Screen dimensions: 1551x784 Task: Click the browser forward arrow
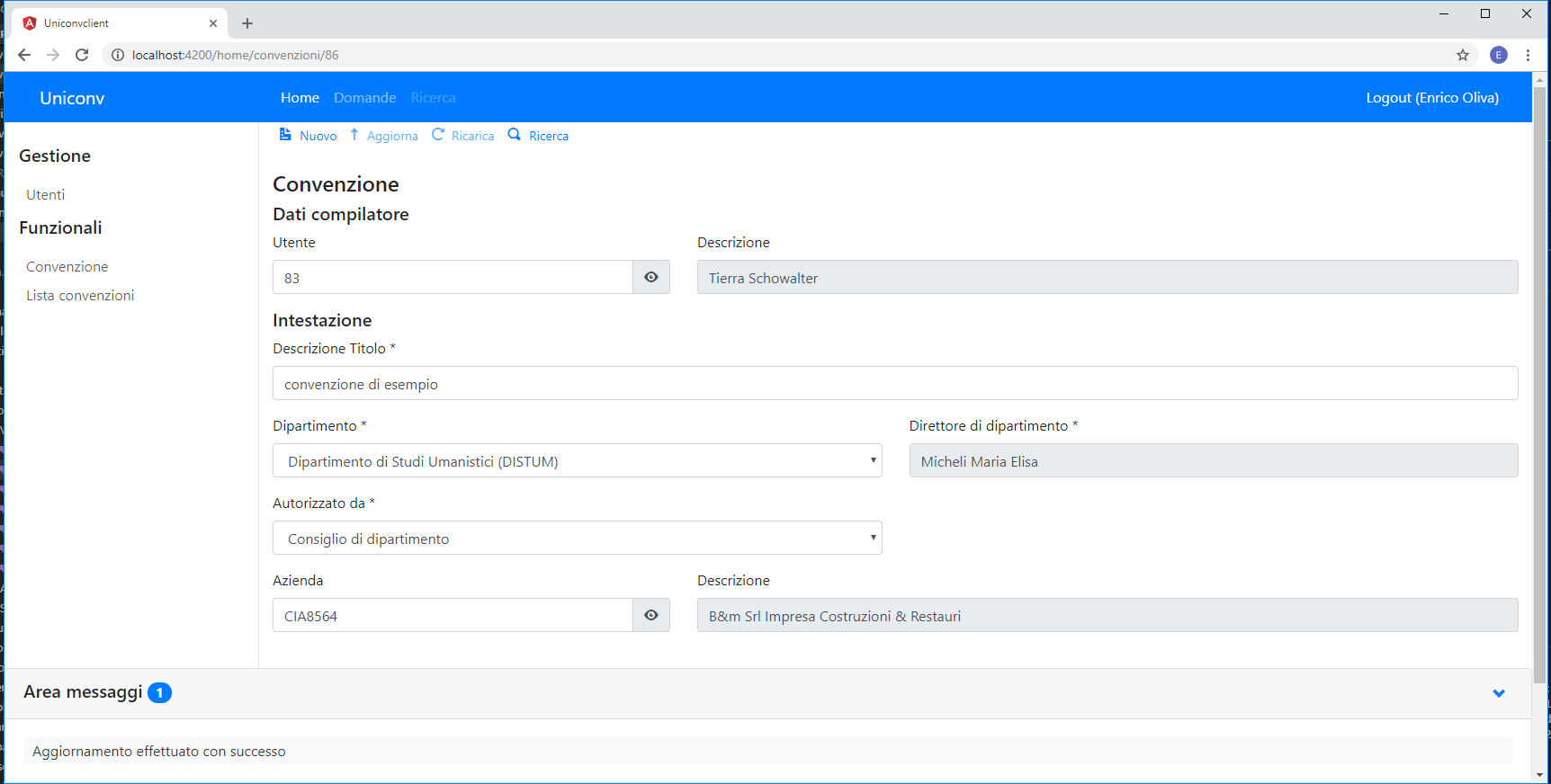coord(53,55)
